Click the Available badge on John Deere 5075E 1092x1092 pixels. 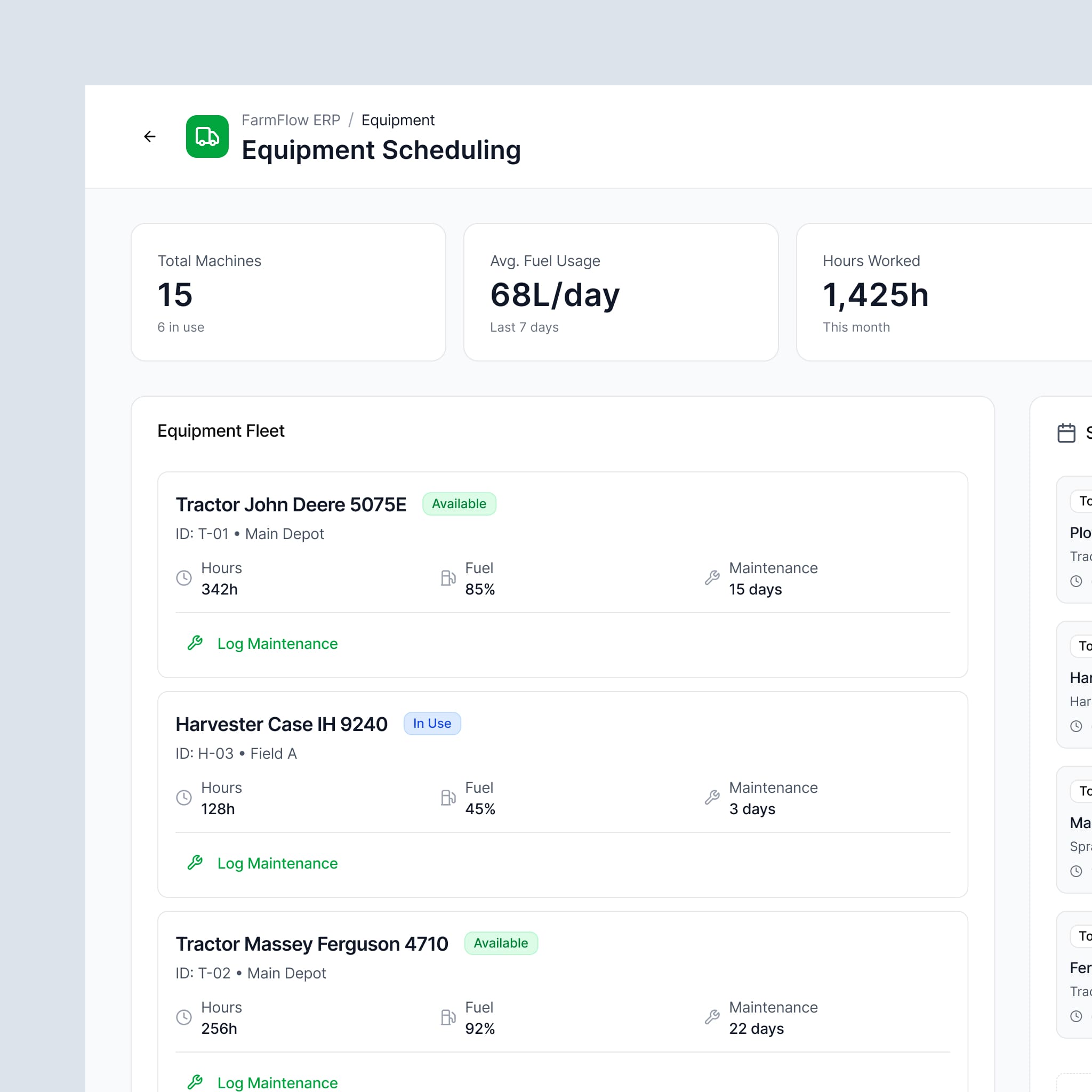click(459, 503)
